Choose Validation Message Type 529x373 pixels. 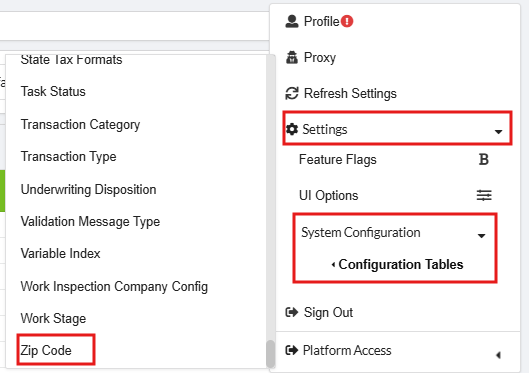90,222
